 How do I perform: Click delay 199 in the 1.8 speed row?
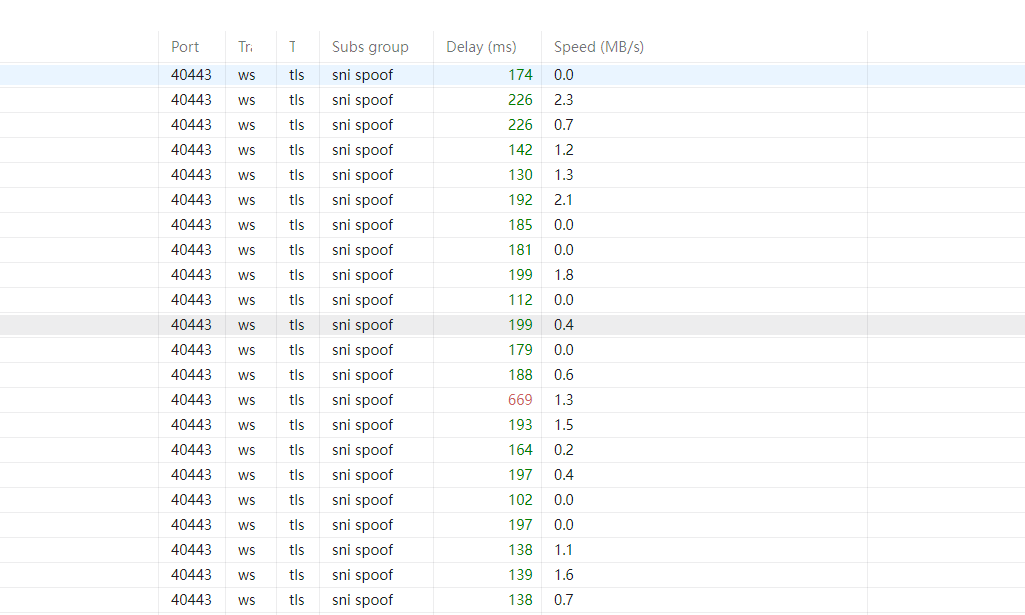point(520,275)
